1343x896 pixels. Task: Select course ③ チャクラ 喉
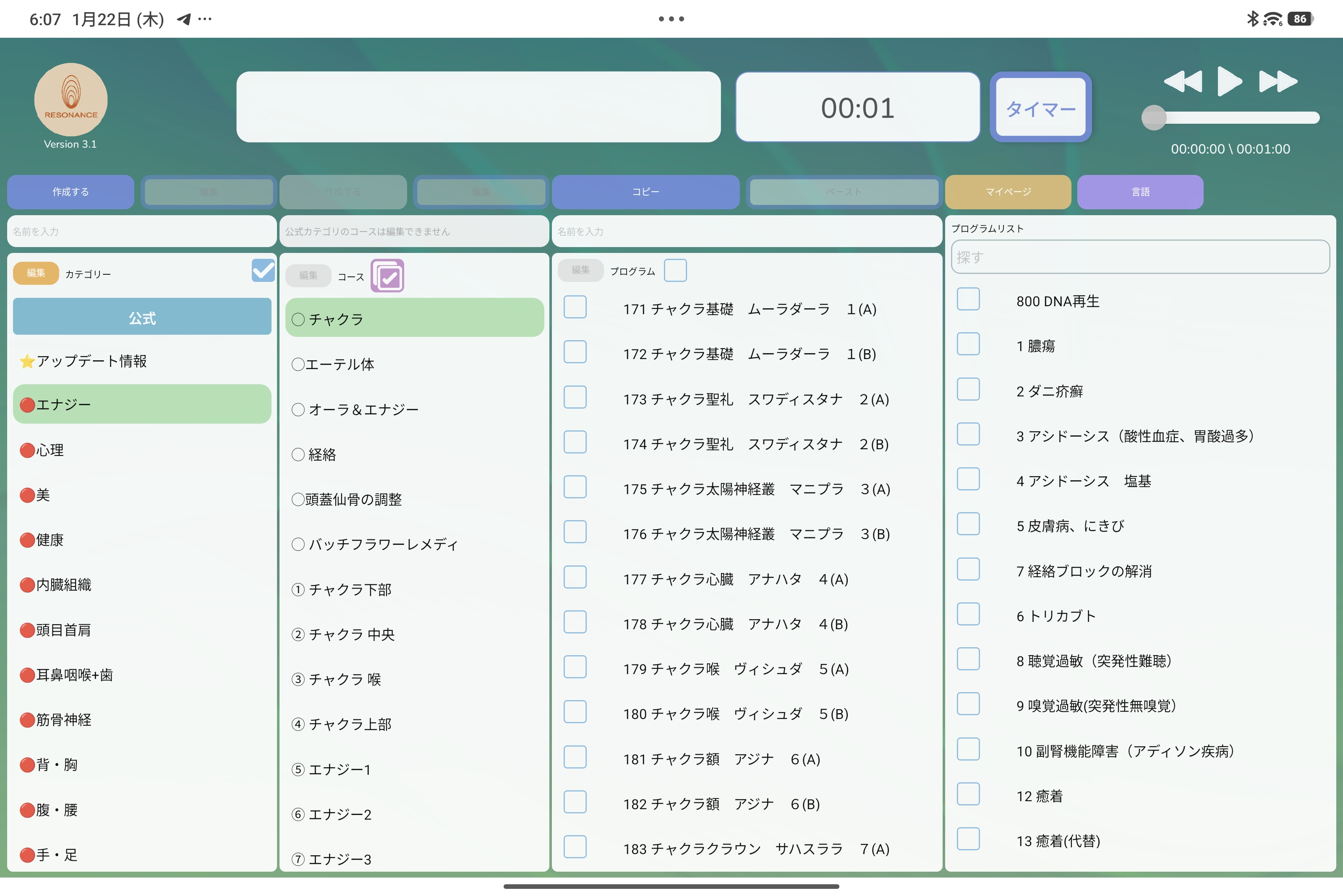click(x=415, y=679)
